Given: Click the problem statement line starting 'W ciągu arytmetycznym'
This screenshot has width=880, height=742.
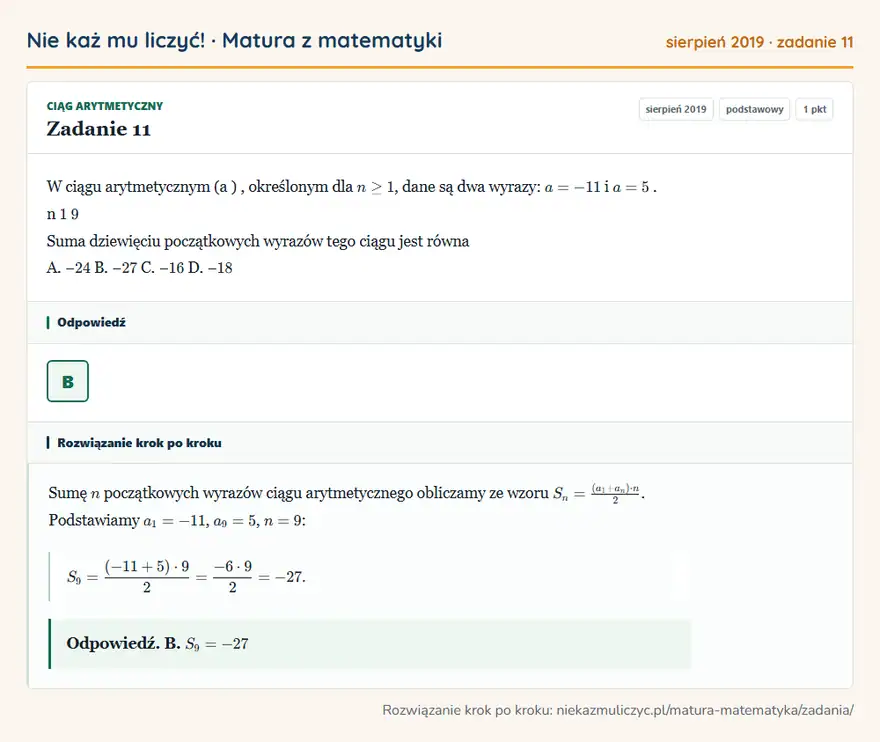Looking at the screenshot, I should (x=351, y=187).
